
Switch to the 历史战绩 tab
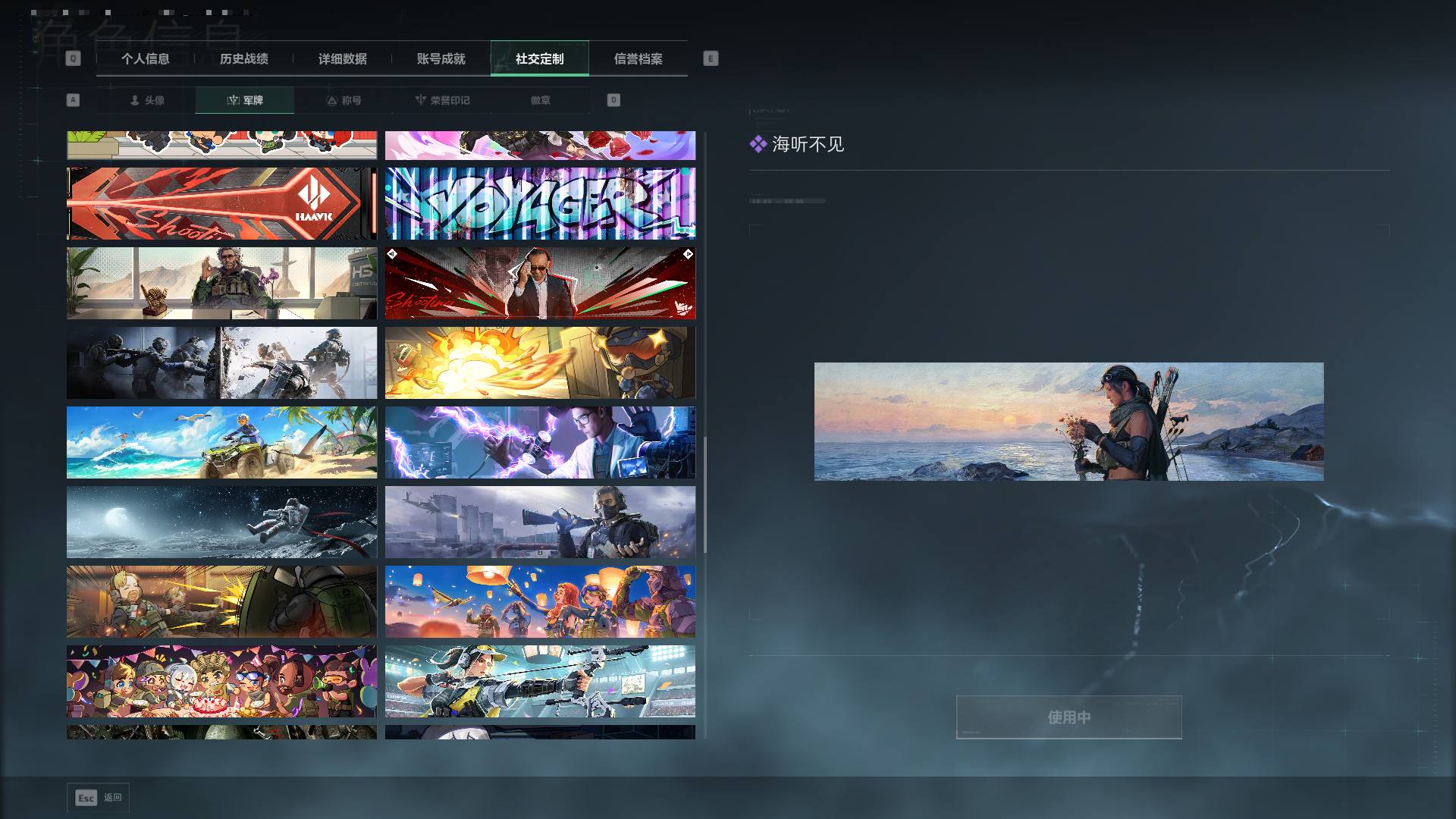[x=244, y=59]
